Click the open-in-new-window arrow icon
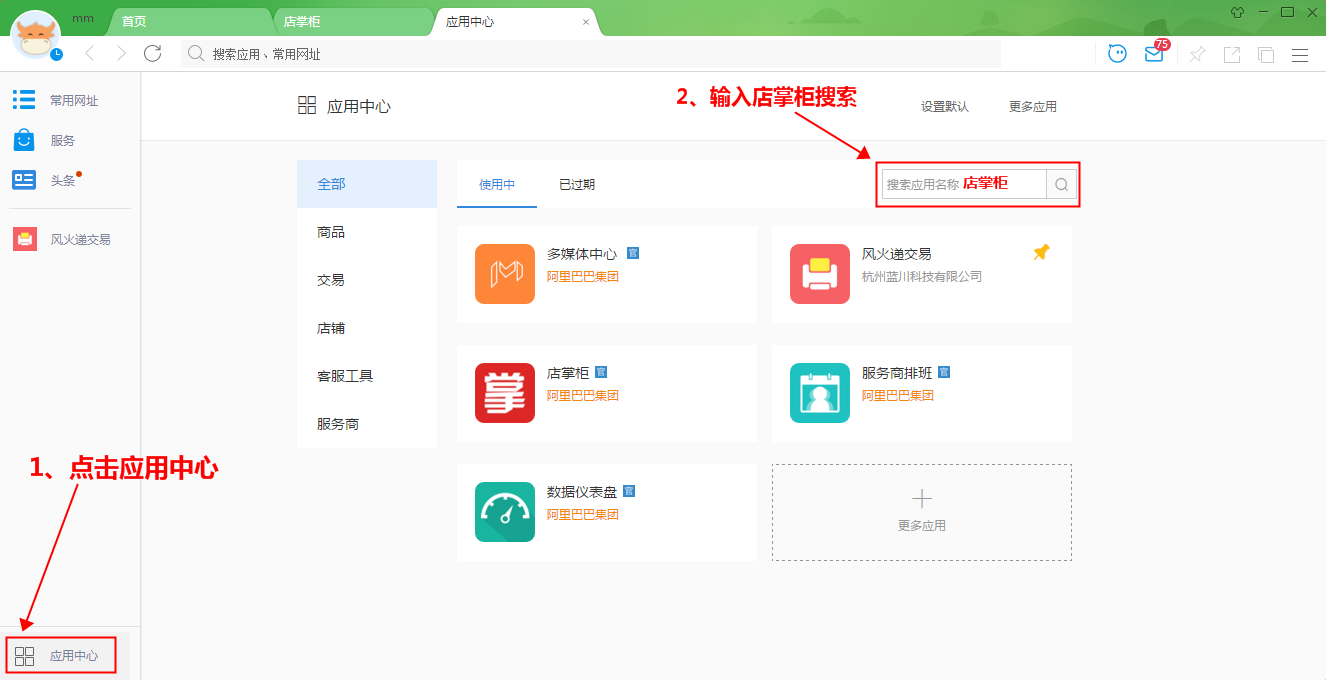This screenshot has height=680, width=1326. (x=1232, y=55)
